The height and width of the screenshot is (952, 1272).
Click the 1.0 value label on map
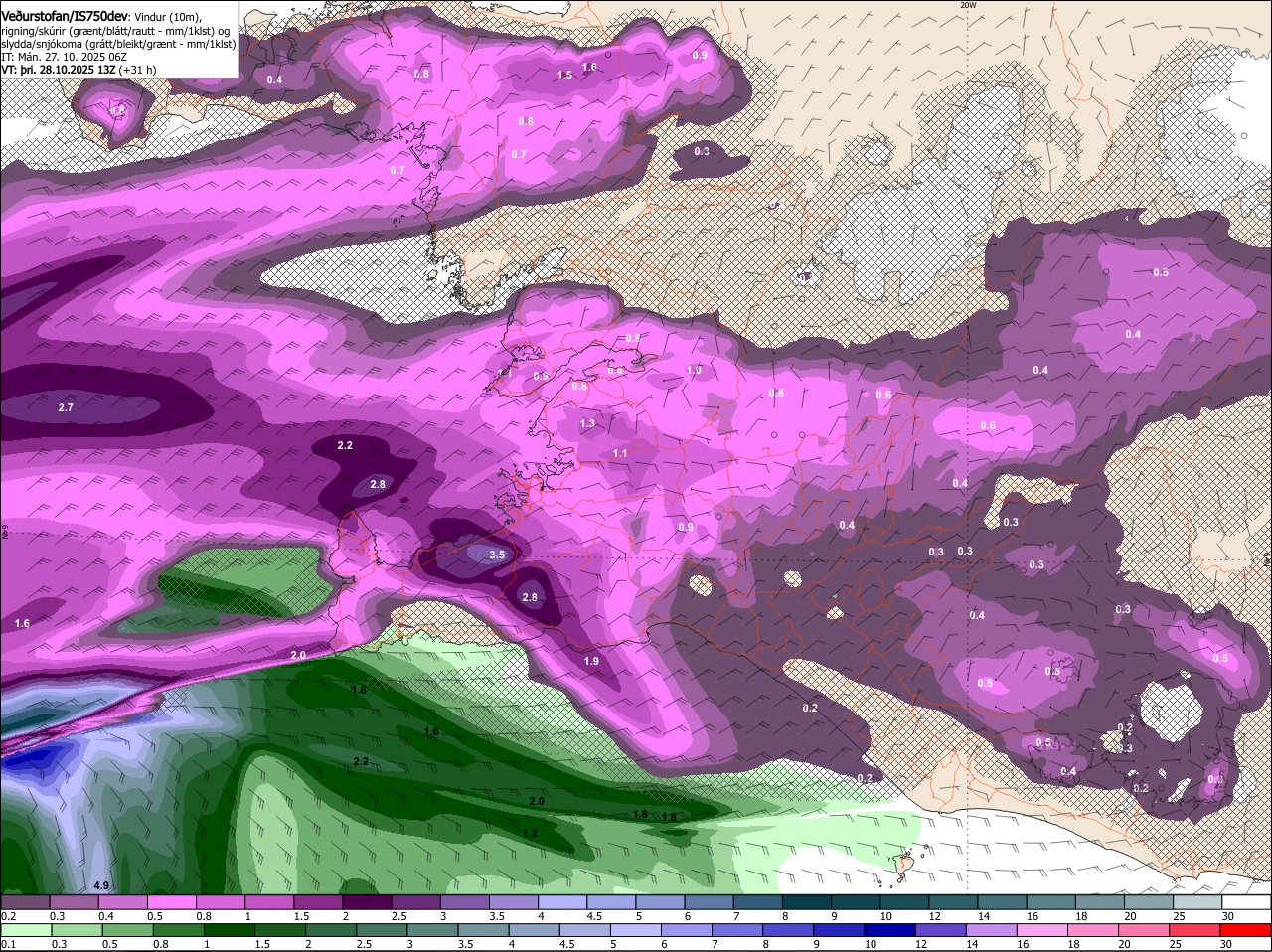point(694,370)
